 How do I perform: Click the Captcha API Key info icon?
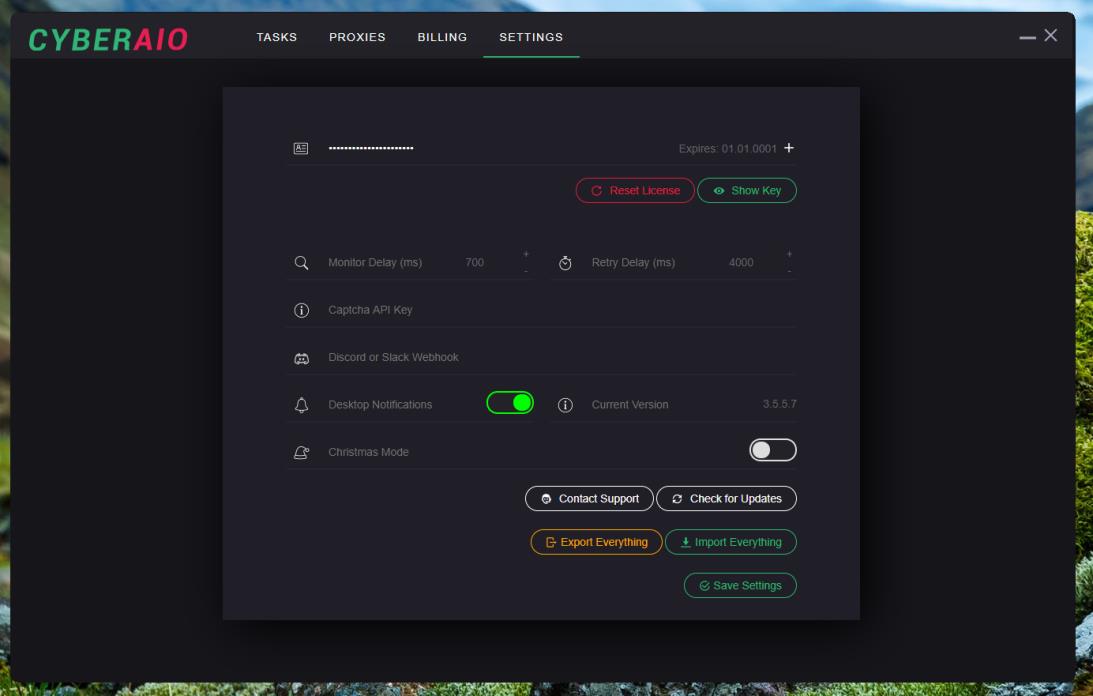301,310
